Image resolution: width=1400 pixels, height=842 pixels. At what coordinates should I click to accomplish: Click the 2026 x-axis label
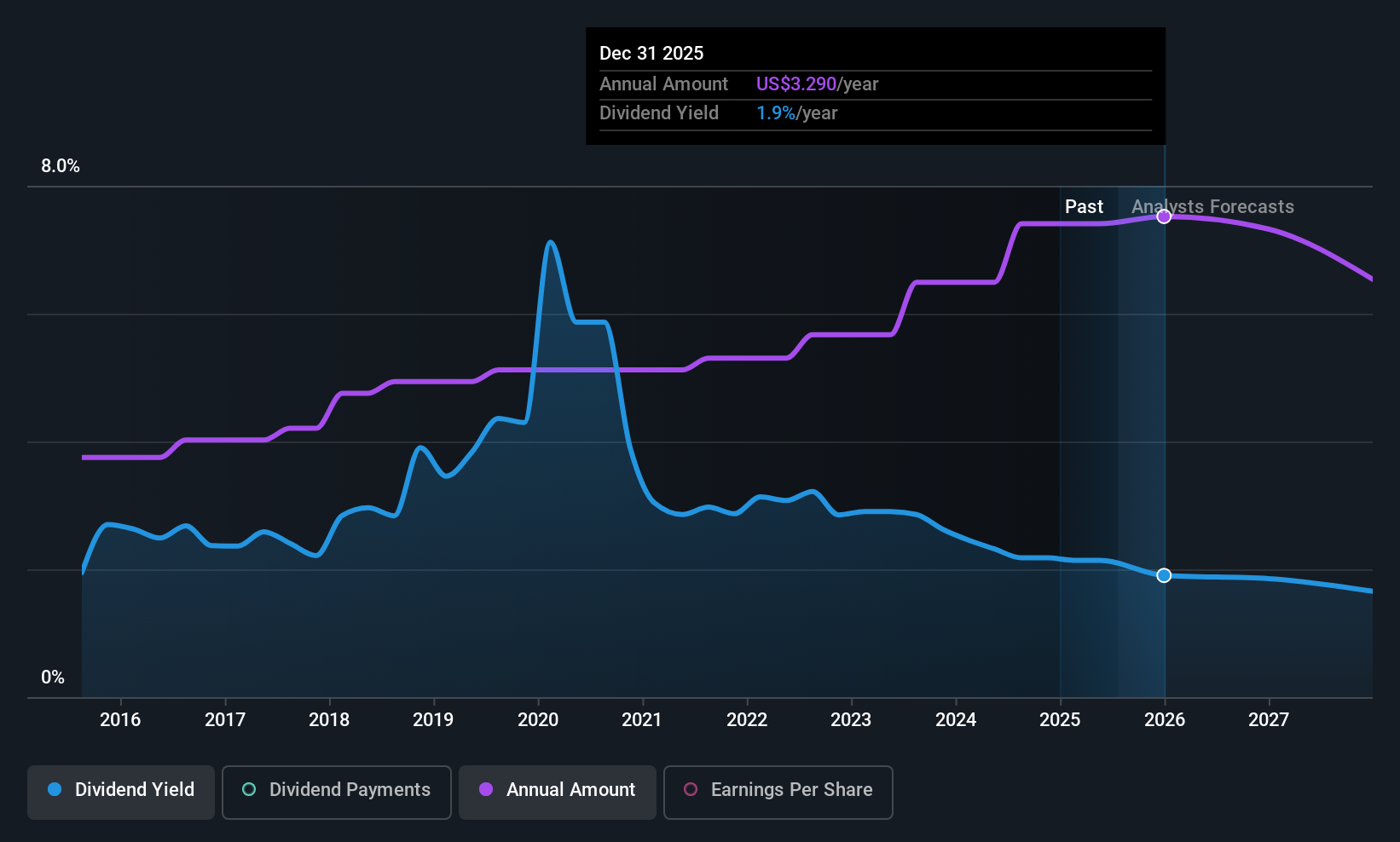coord(1165,719)
